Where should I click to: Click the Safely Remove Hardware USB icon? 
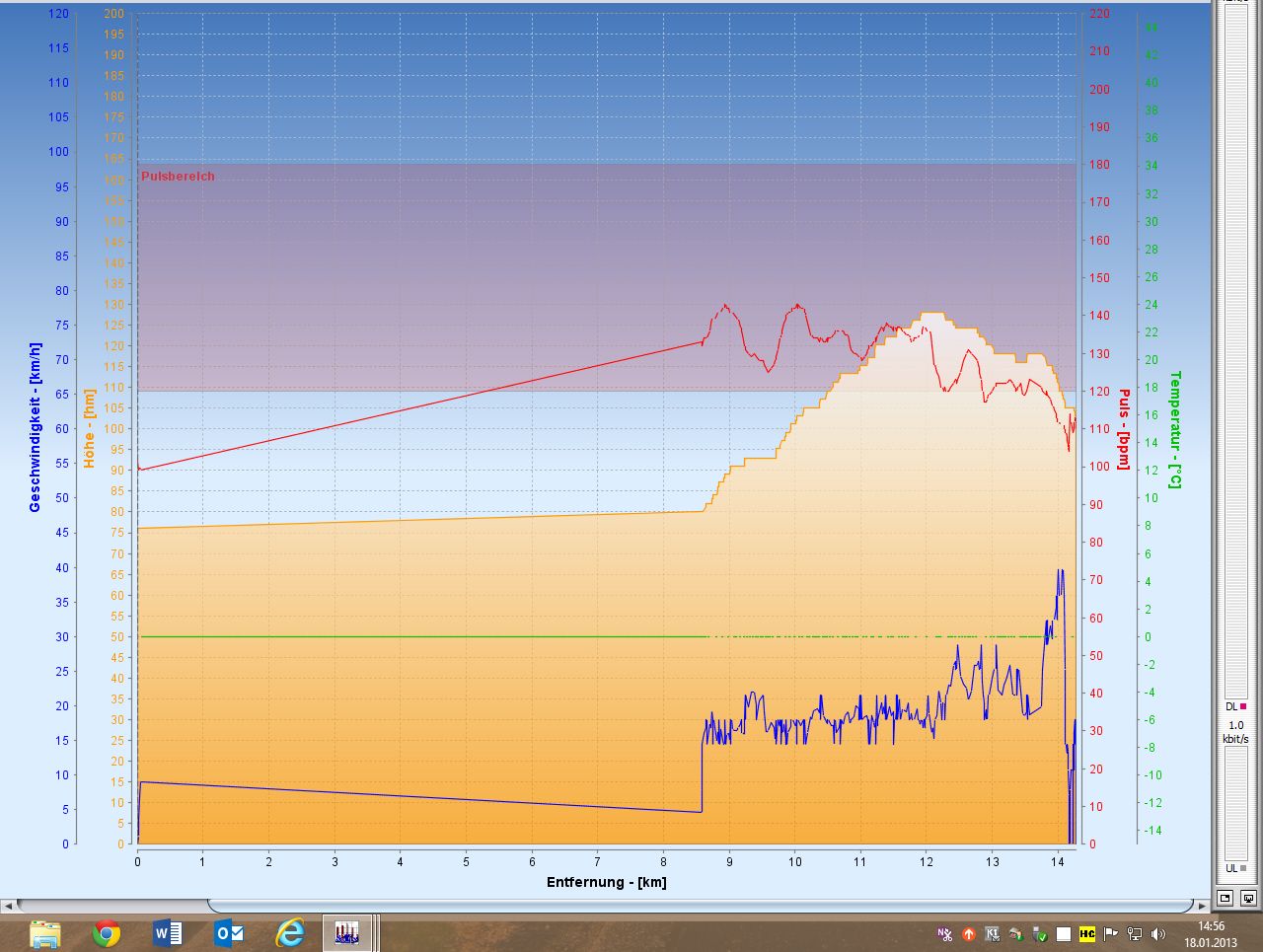pos(1040,933)
